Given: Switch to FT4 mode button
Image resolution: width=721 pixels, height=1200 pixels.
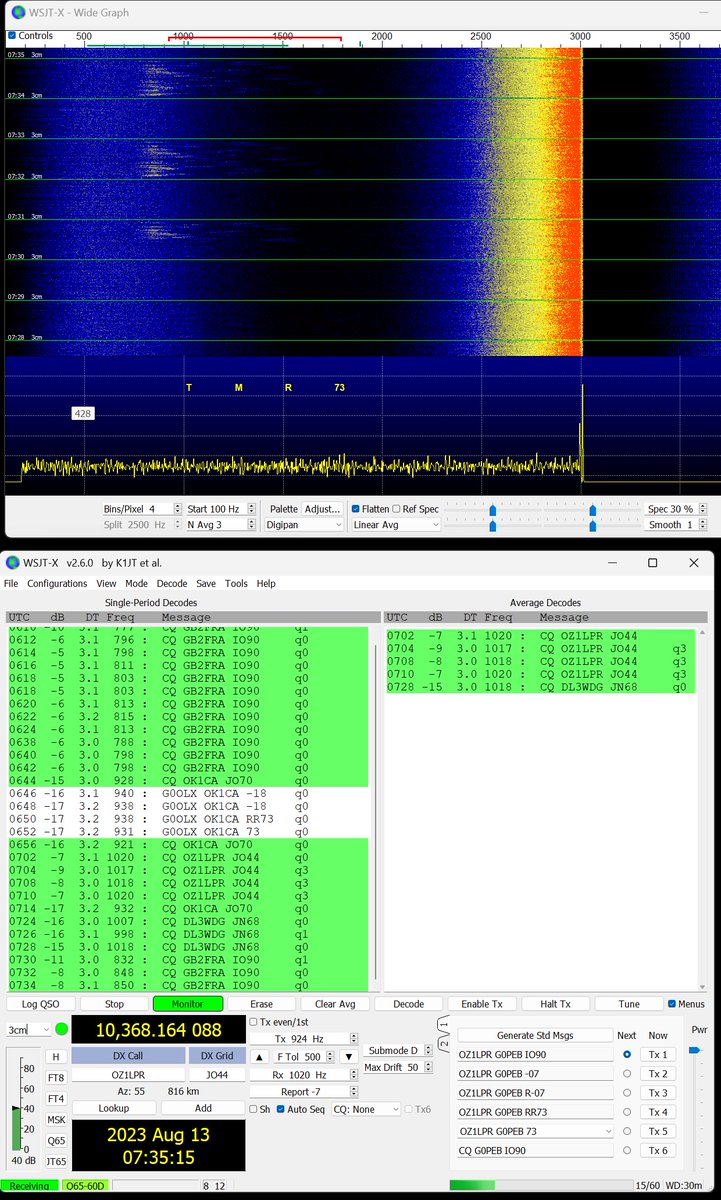Looking at the screenshot, I should pyautogui.click(x=56, y=1098).
